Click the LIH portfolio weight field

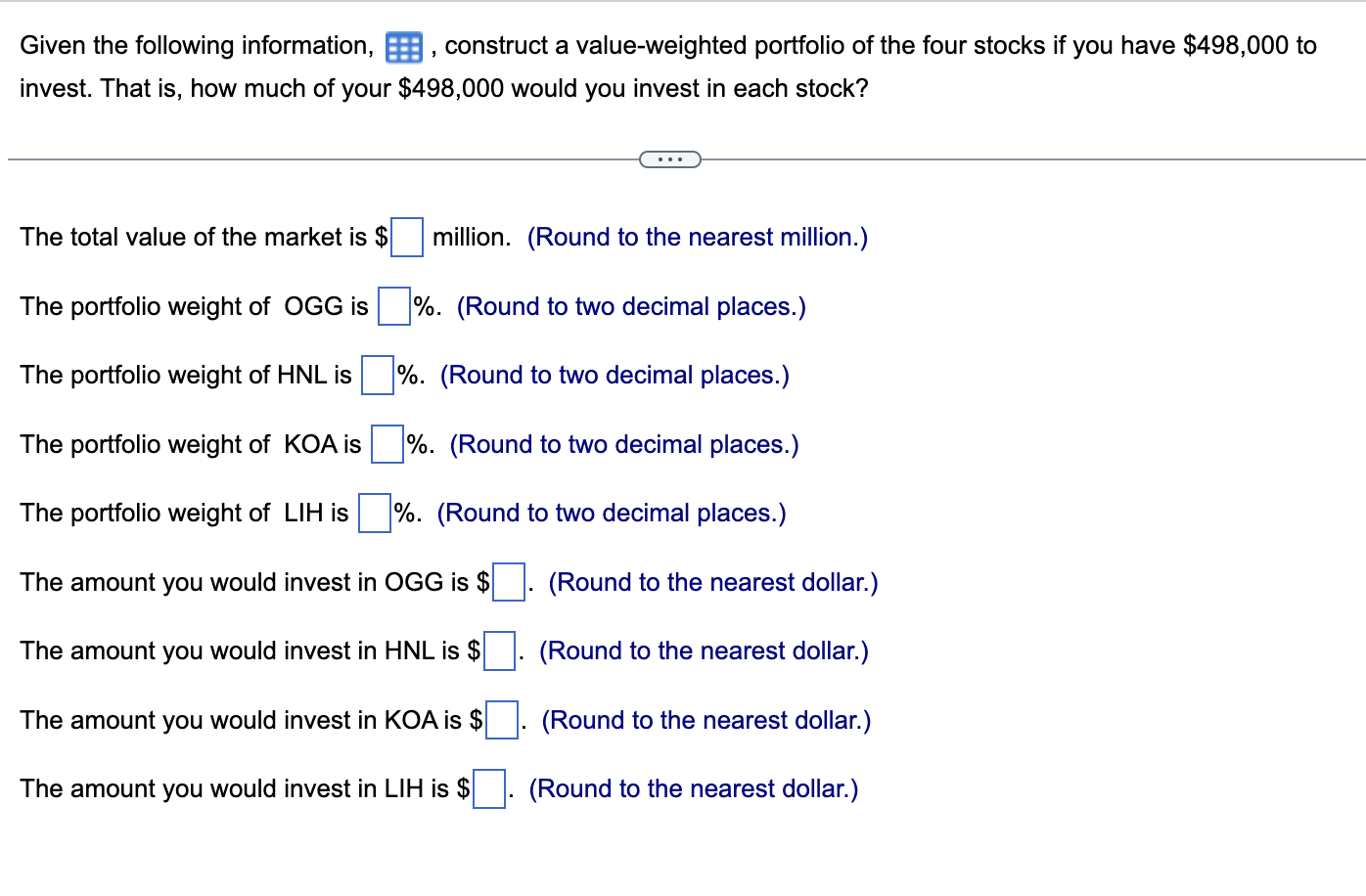pyautogui.click(x=373, y=513)
